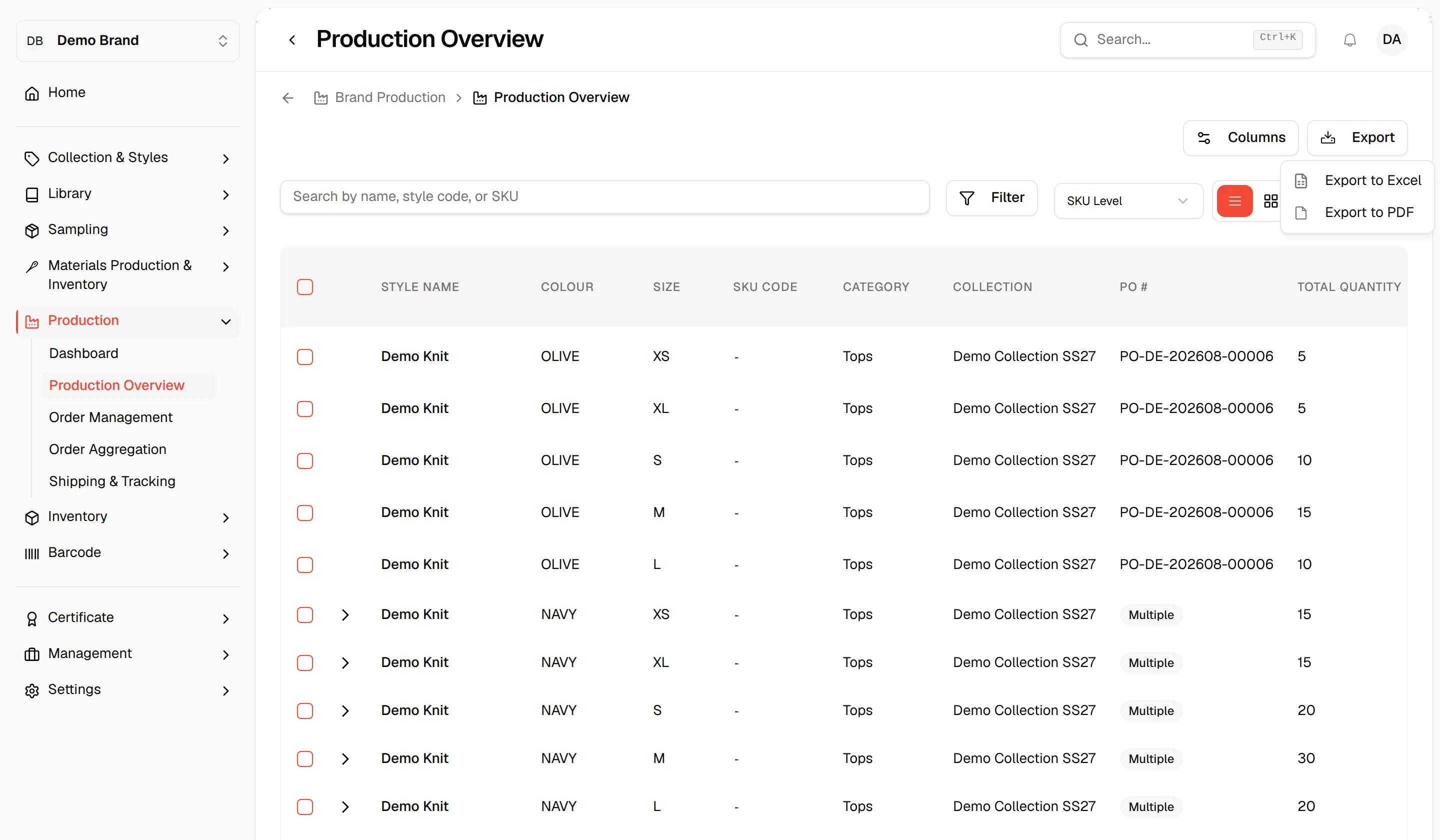Image resolution: width=1440 pixels, height=840 pixels.
Task: Click the Collection & Styles tag icon
Action: [x=32, y=158]
